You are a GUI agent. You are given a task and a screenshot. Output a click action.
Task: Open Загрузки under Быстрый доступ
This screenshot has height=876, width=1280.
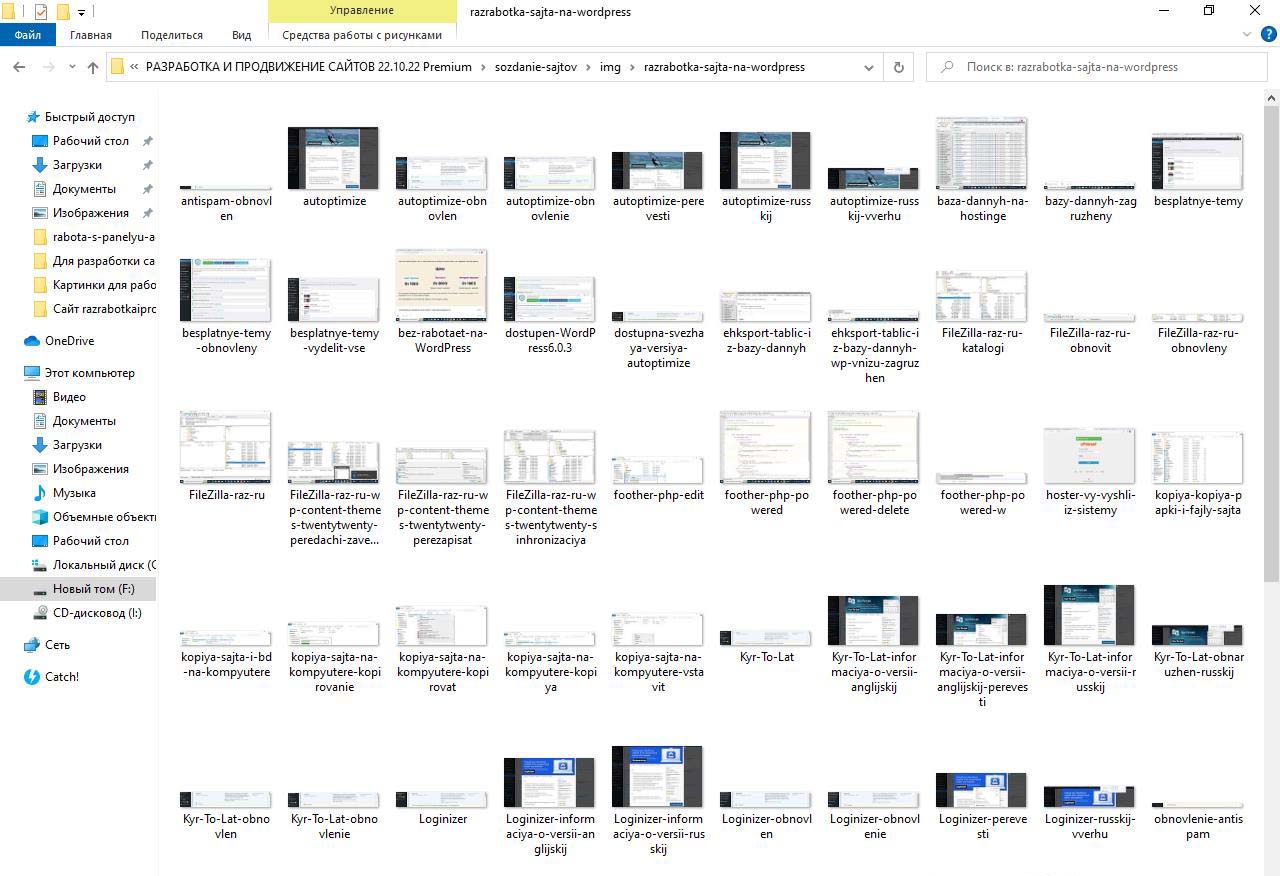tap(77, 165)
